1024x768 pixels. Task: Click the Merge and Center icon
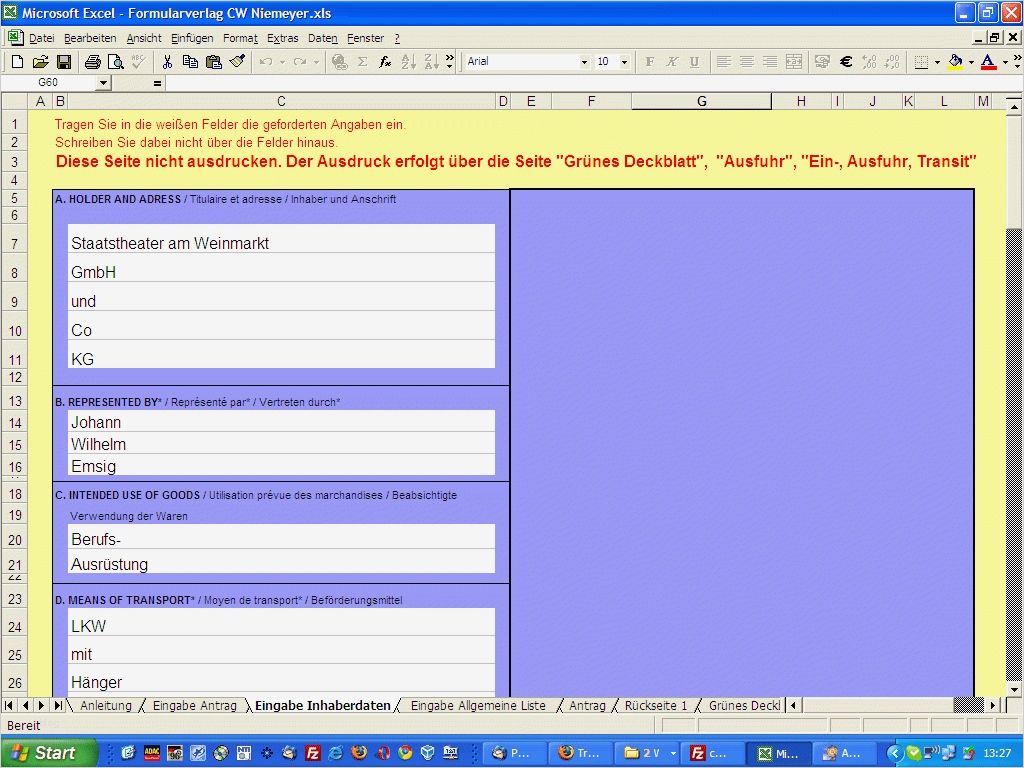pyautogui.click(x=793, y=62)
